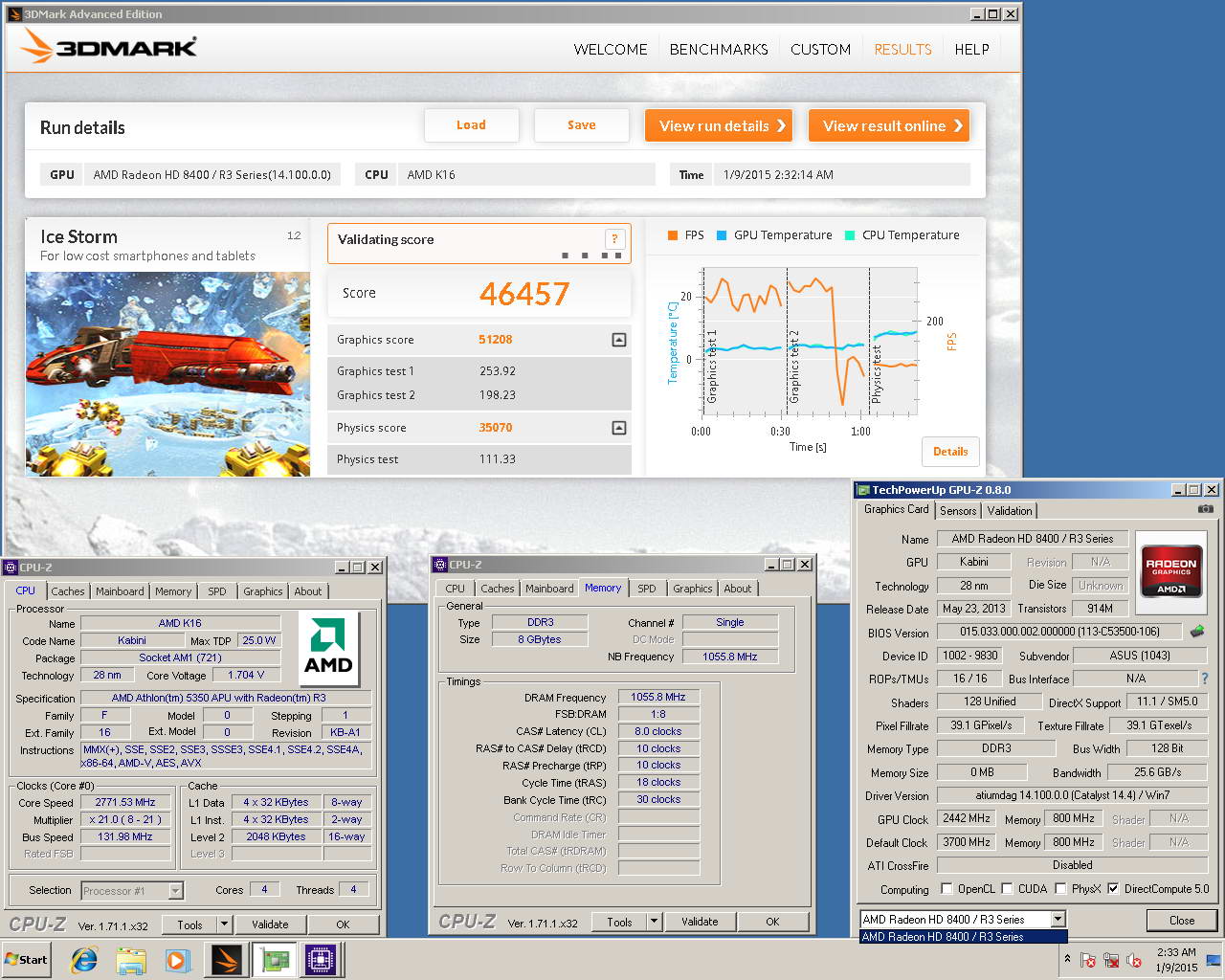
Task: Click the Start button
Action: (27, 960)
